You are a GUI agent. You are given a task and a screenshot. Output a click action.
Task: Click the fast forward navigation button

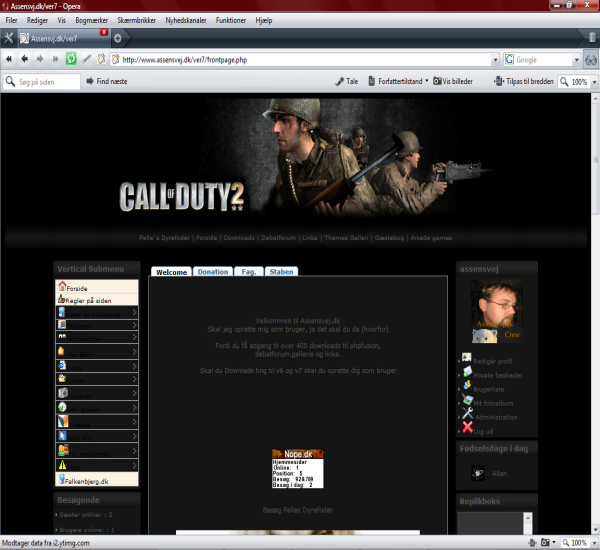coord(55,59)
